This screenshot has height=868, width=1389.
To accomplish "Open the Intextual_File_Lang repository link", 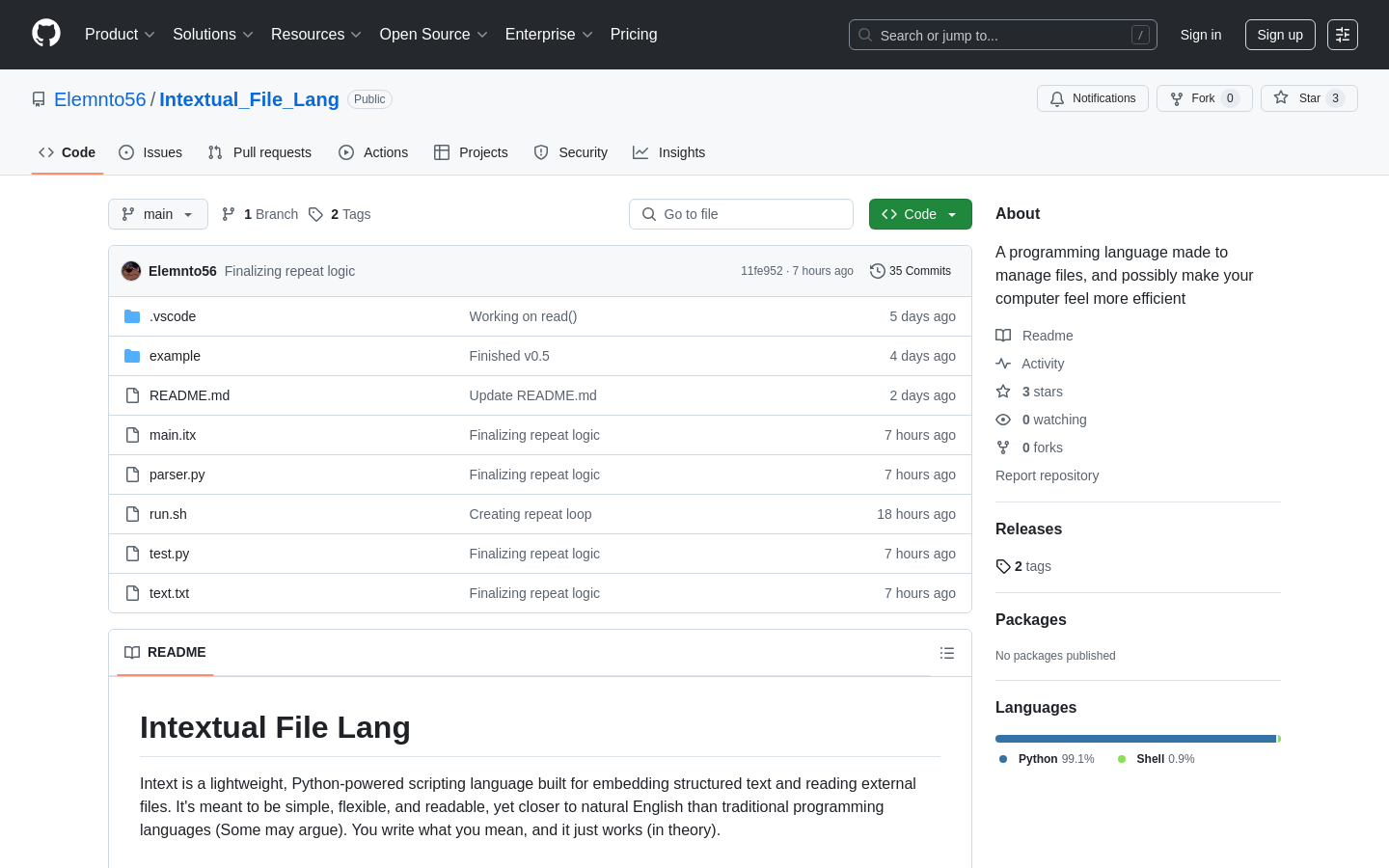I will coord(249,99).
